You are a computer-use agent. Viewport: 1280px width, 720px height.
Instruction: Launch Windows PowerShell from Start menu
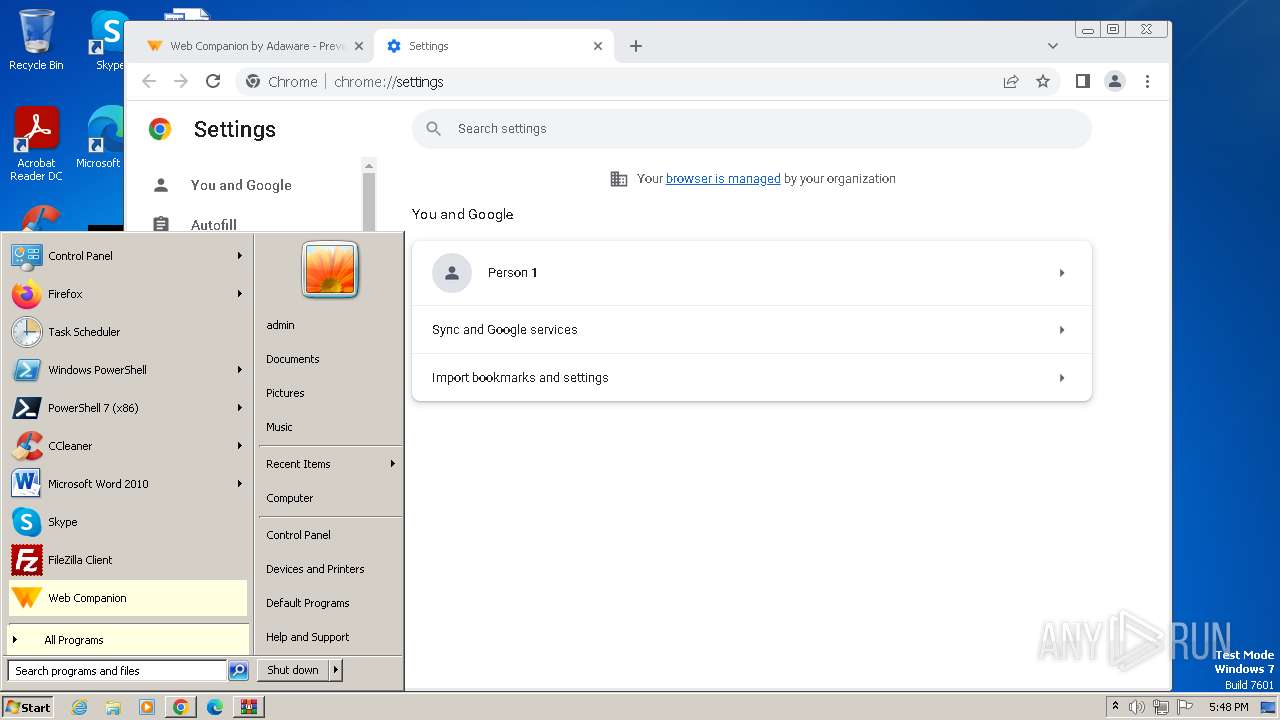pos(127,370)
